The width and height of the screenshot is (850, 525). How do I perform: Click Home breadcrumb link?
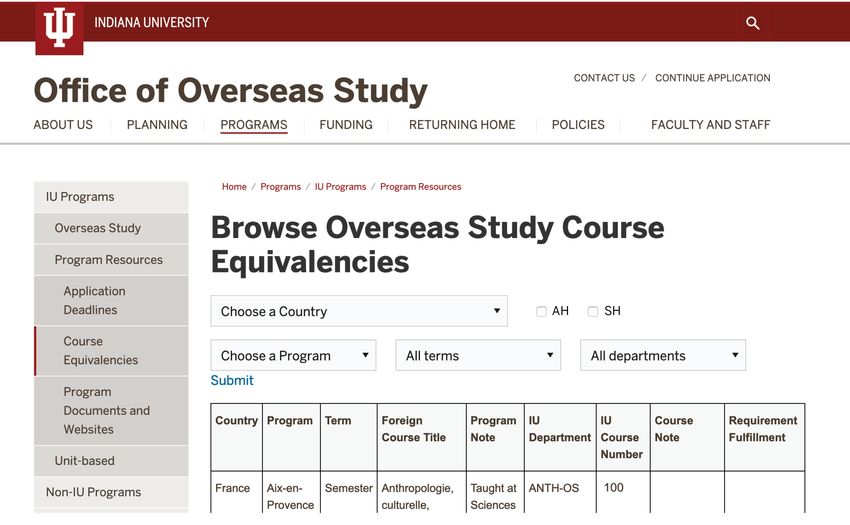234,187
